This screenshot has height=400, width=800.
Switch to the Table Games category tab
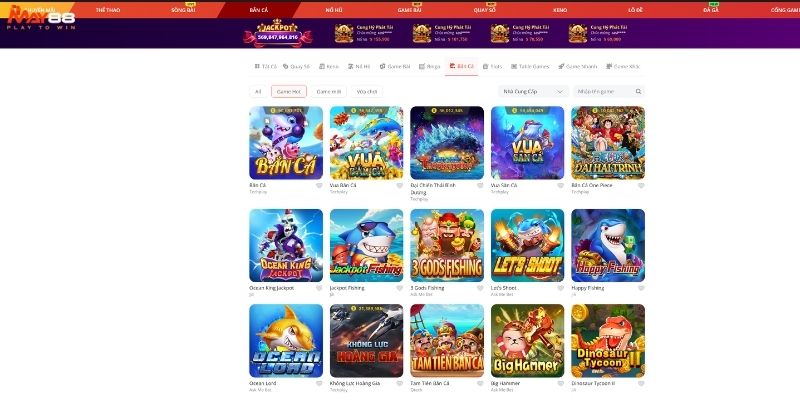point(530,66)
